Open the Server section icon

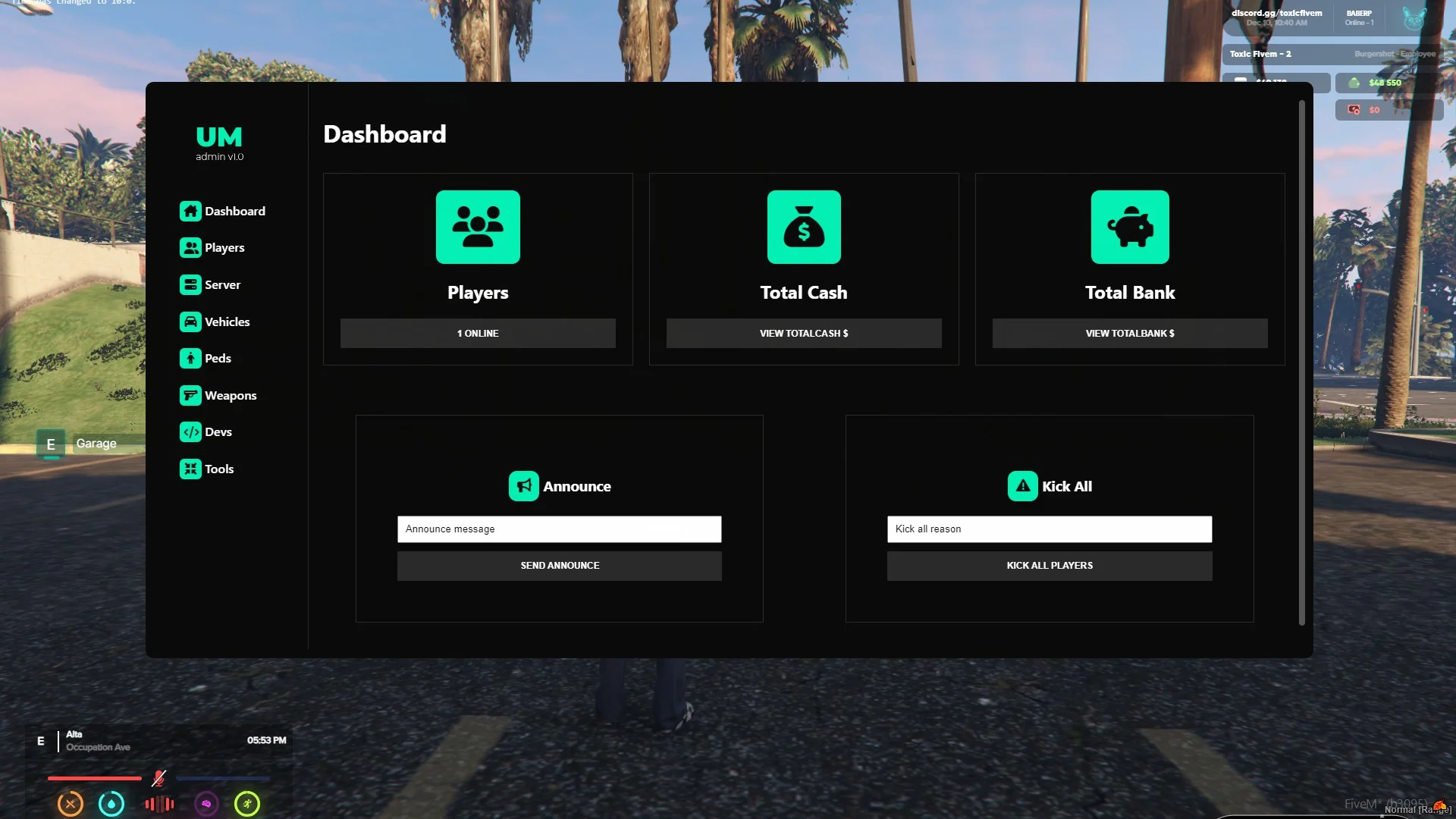pos(190,285)
